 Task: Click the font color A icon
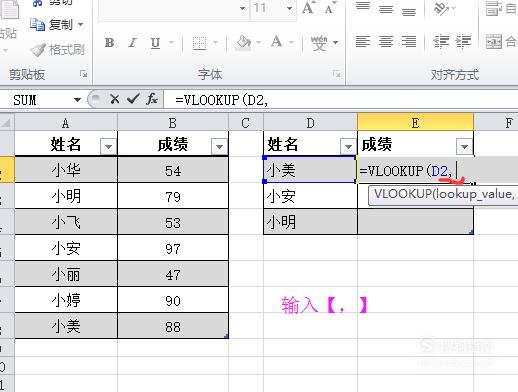point(276,42)
